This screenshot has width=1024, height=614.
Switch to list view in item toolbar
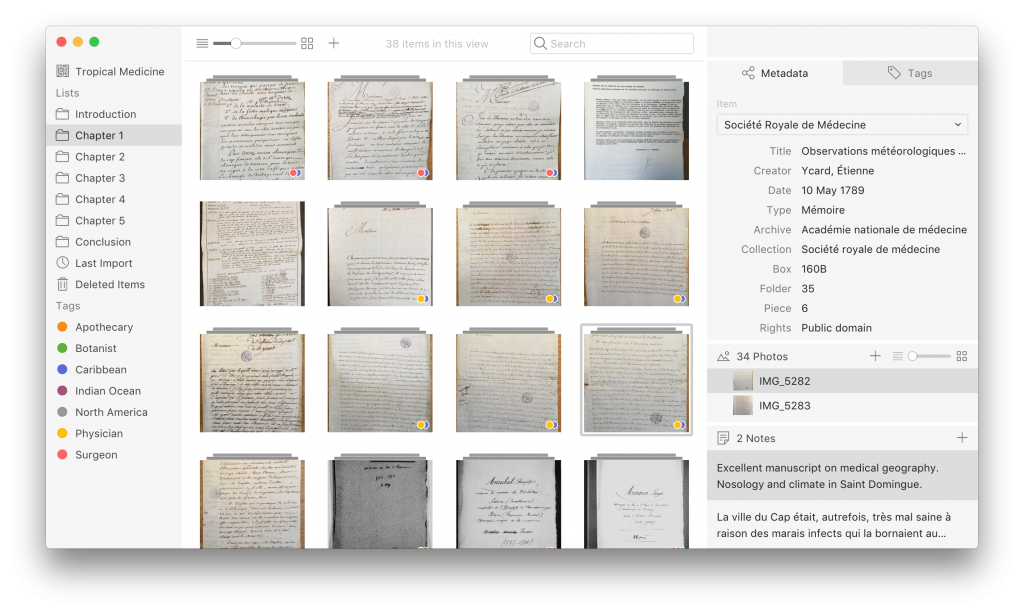202,44
